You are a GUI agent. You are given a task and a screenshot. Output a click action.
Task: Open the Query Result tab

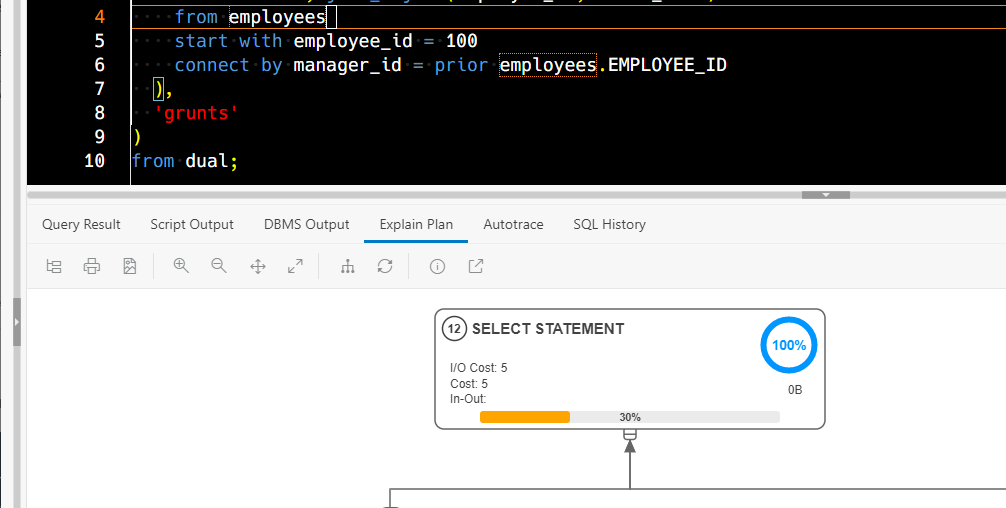click(81, 224)
